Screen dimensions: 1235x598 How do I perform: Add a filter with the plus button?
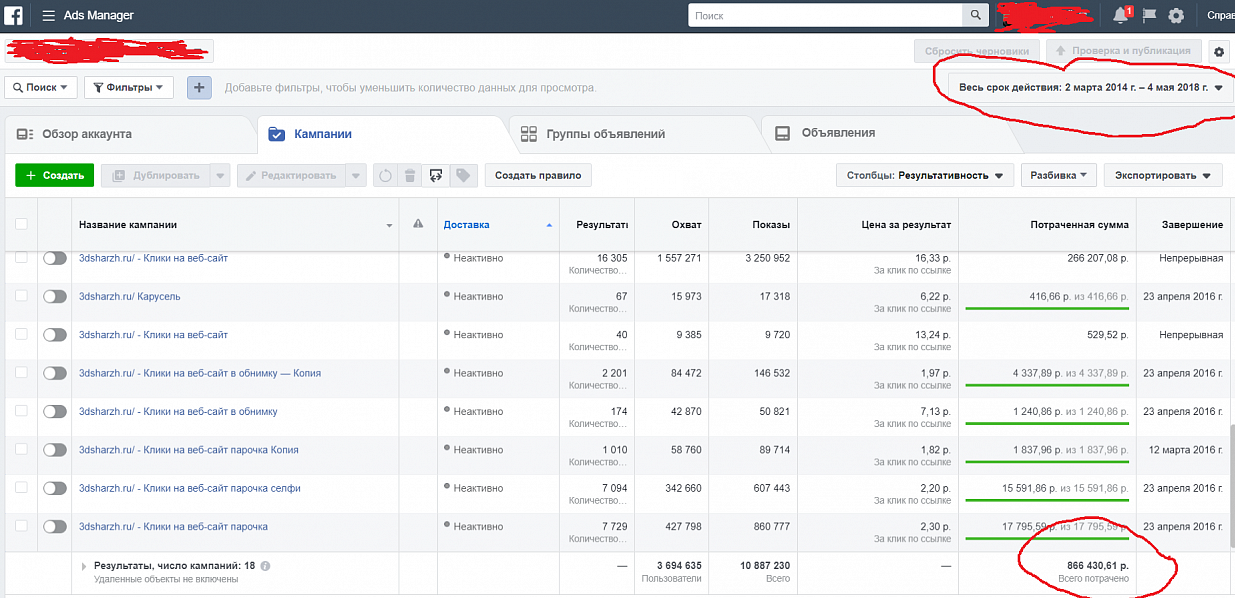(200, 88)
